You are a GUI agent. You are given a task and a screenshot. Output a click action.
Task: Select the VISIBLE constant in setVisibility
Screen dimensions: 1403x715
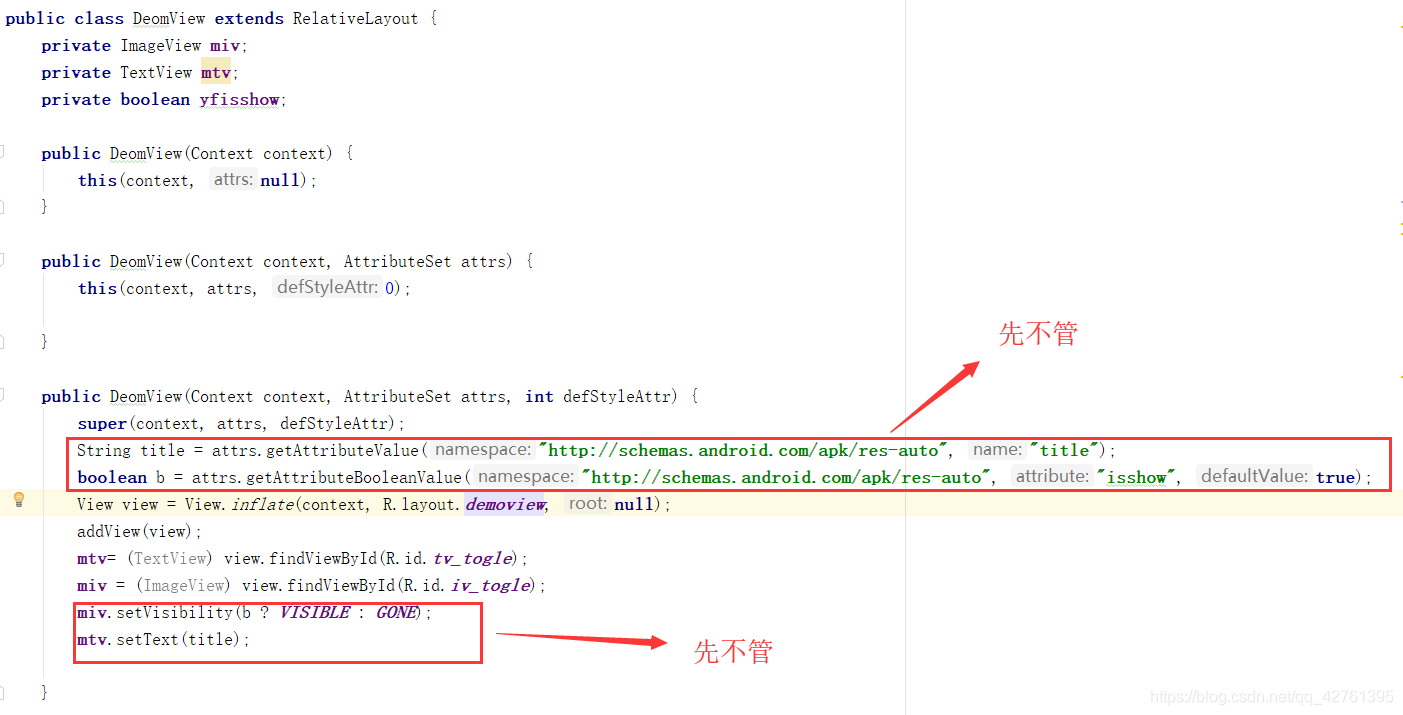tap(315, 612)
